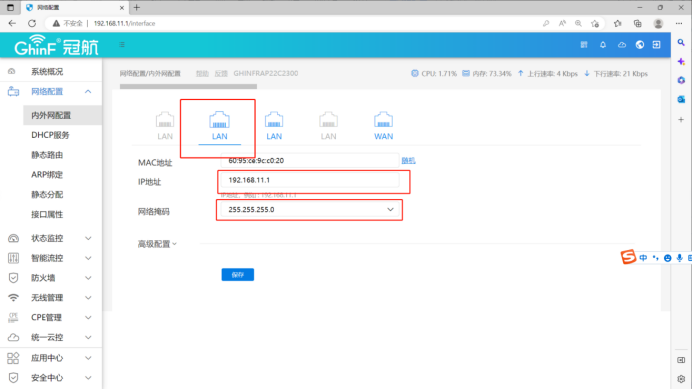Open the 网络掩码 255.255.255.0 dropdown

tap(309, 210)
